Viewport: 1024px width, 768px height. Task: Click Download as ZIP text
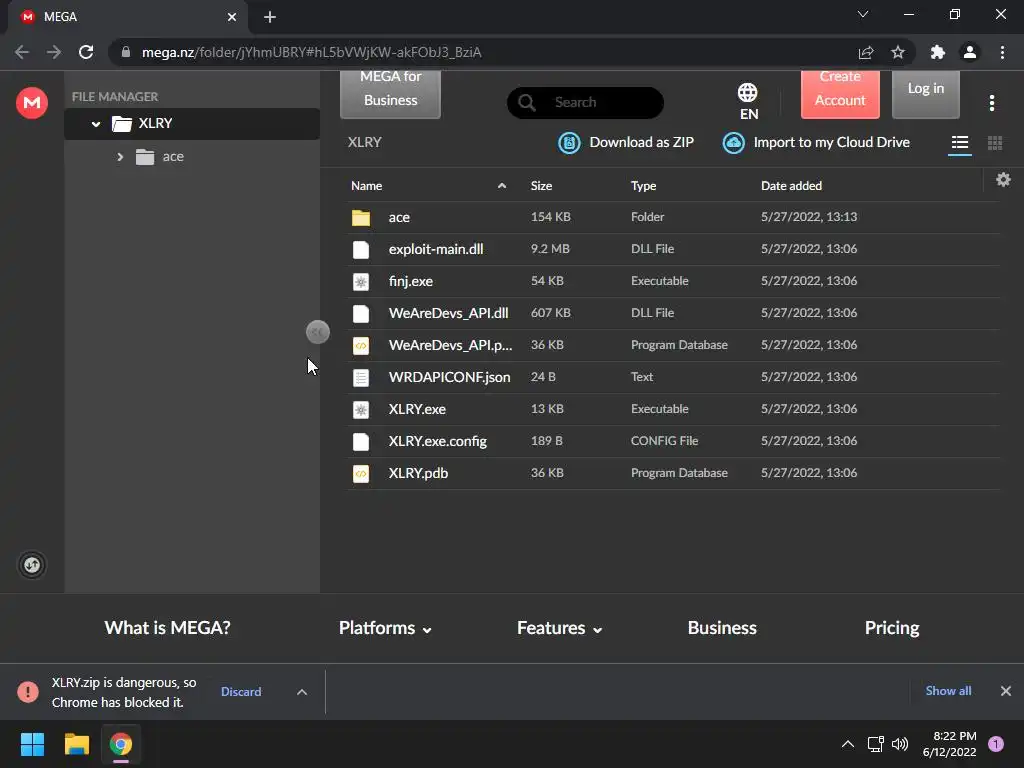click(641, 142)
